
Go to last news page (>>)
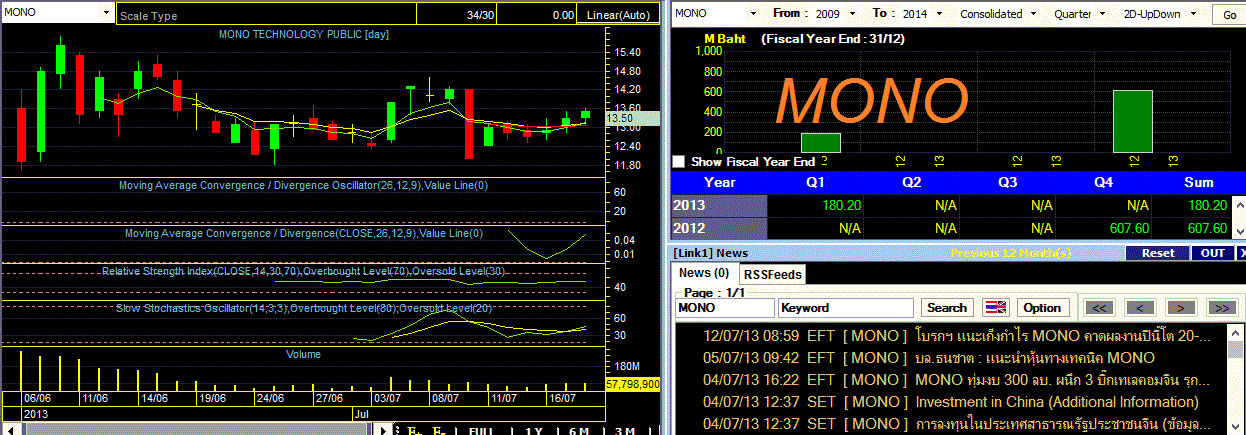[1221, 308]
